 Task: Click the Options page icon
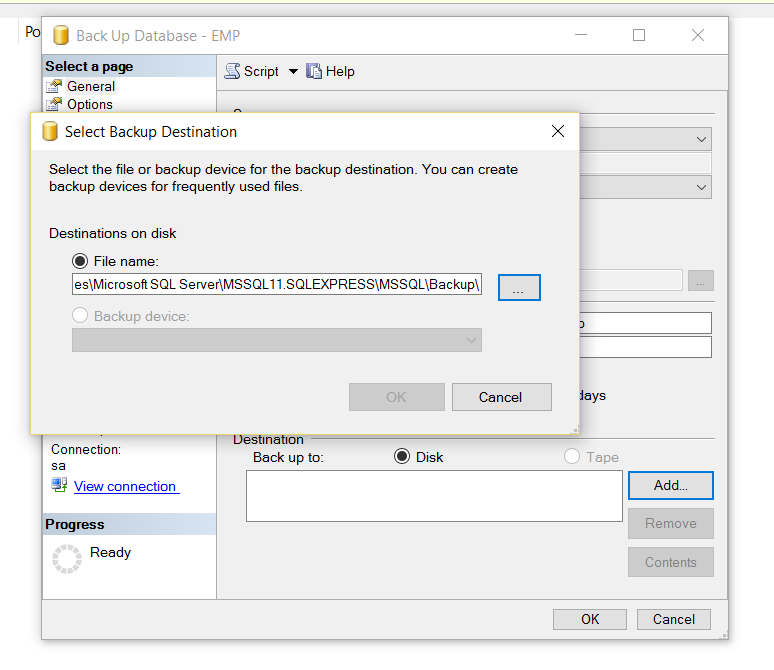pyautogui.click(x=54, y=104)
